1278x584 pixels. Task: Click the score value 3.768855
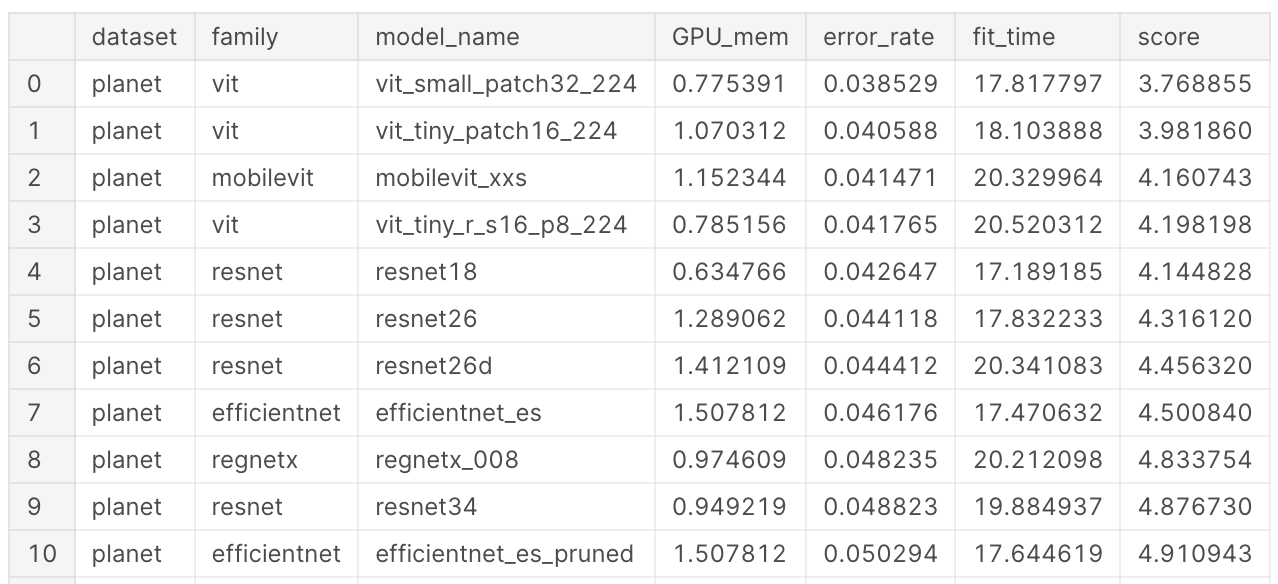(1195, 84)
